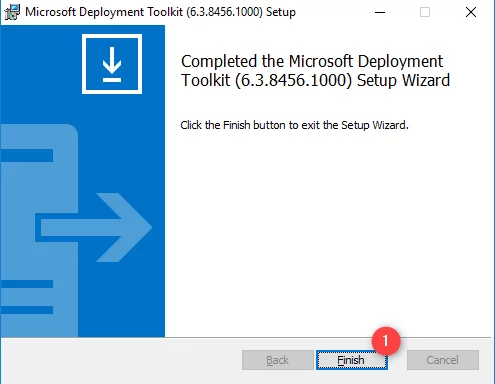Click the download arrow icon in white square

112,64
